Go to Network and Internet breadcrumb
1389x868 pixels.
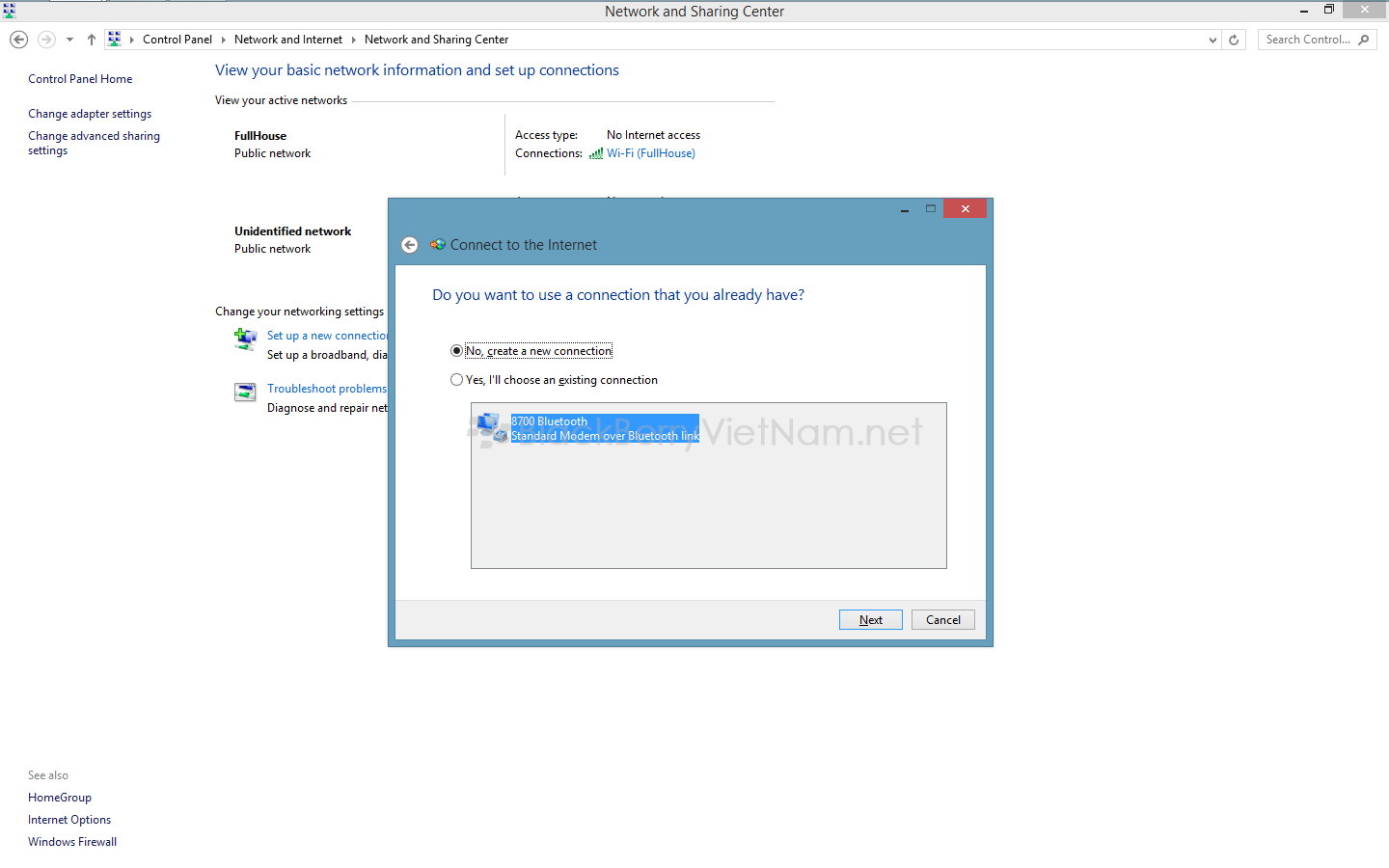[287, 40]
